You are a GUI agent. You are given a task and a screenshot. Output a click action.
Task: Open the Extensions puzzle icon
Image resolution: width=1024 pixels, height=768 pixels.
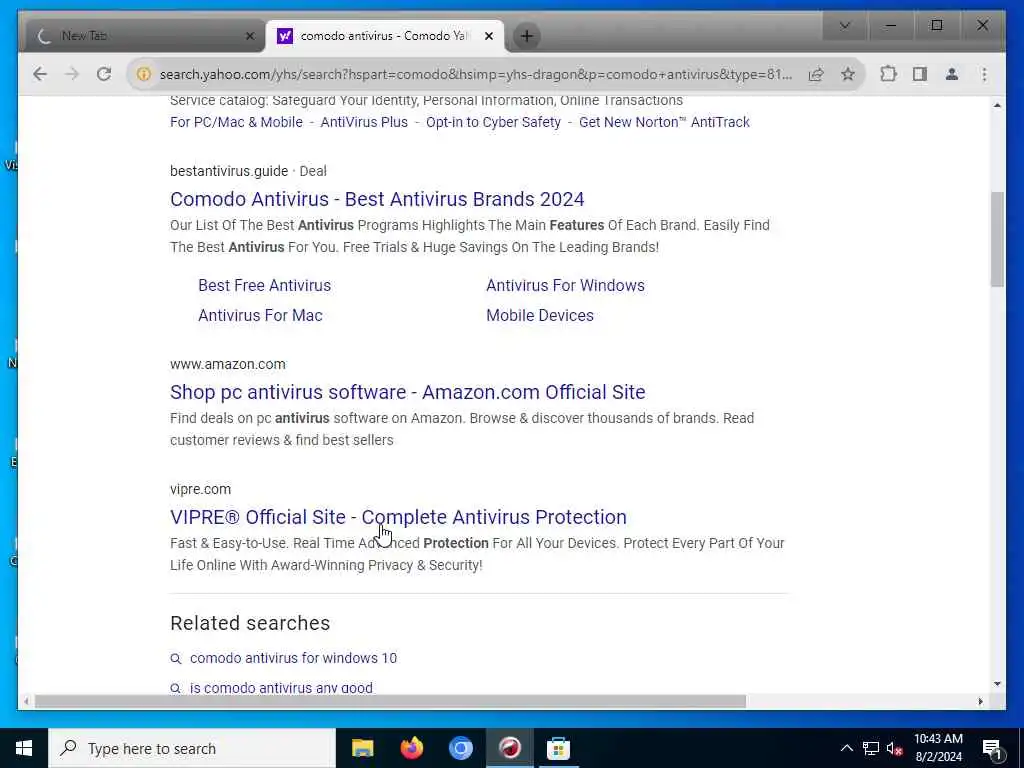tap(888, 74)
